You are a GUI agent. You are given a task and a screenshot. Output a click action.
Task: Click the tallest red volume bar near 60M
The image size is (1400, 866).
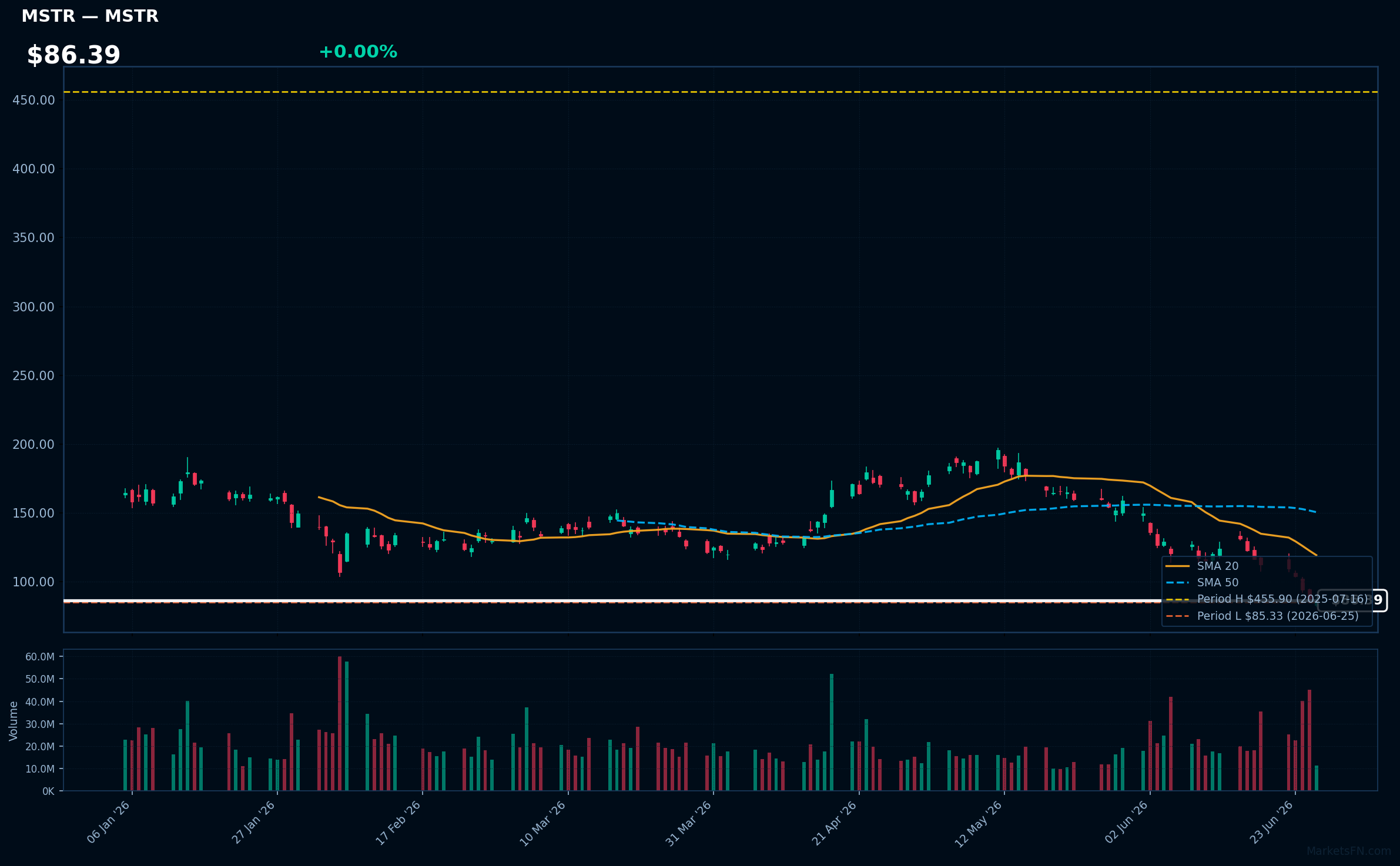pyautogui.click(x=340, y=723)
